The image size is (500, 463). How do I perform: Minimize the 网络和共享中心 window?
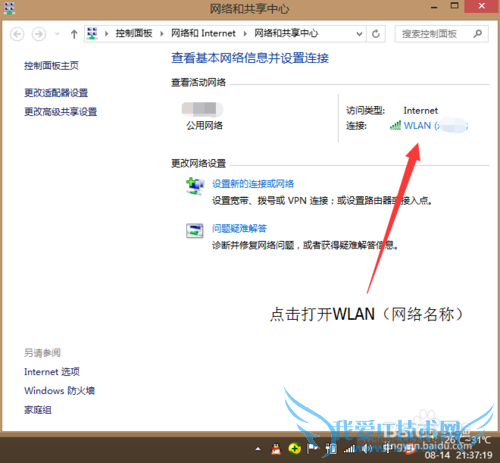point(434,6)
